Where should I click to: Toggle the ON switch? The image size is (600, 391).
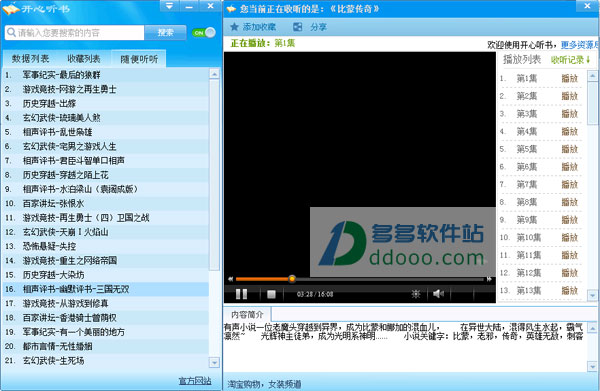[x=204, y=33]
